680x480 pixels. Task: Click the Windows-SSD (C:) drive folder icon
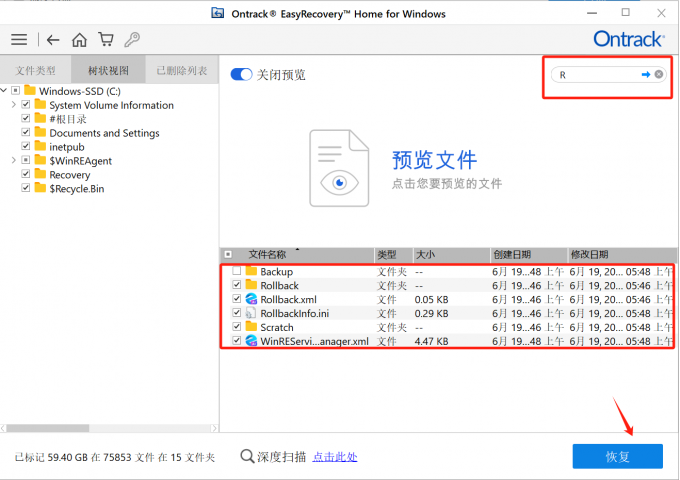click(x=30, y=91)
